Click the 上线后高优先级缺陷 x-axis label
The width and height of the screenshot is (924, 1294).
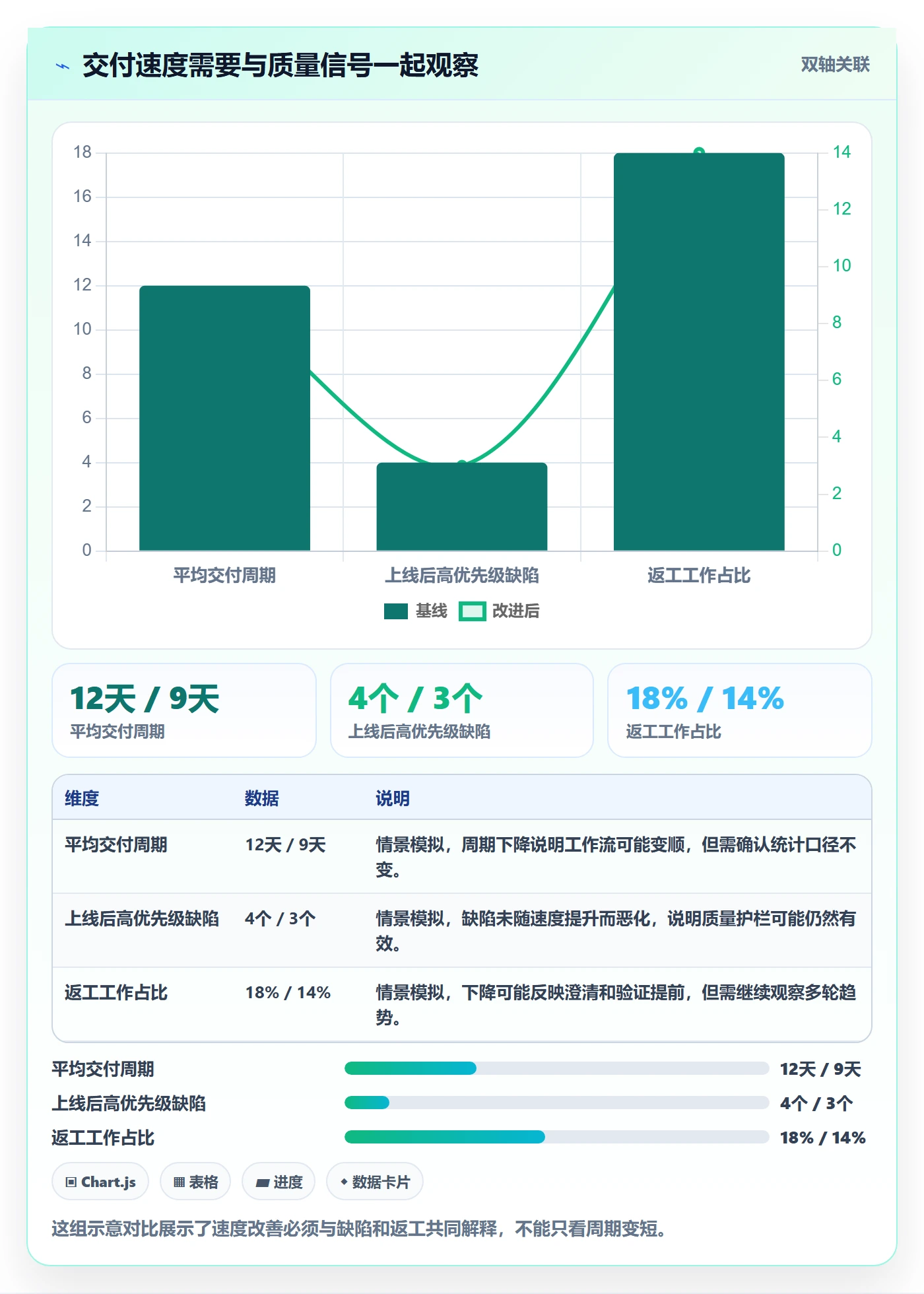[x=462, y=575]
